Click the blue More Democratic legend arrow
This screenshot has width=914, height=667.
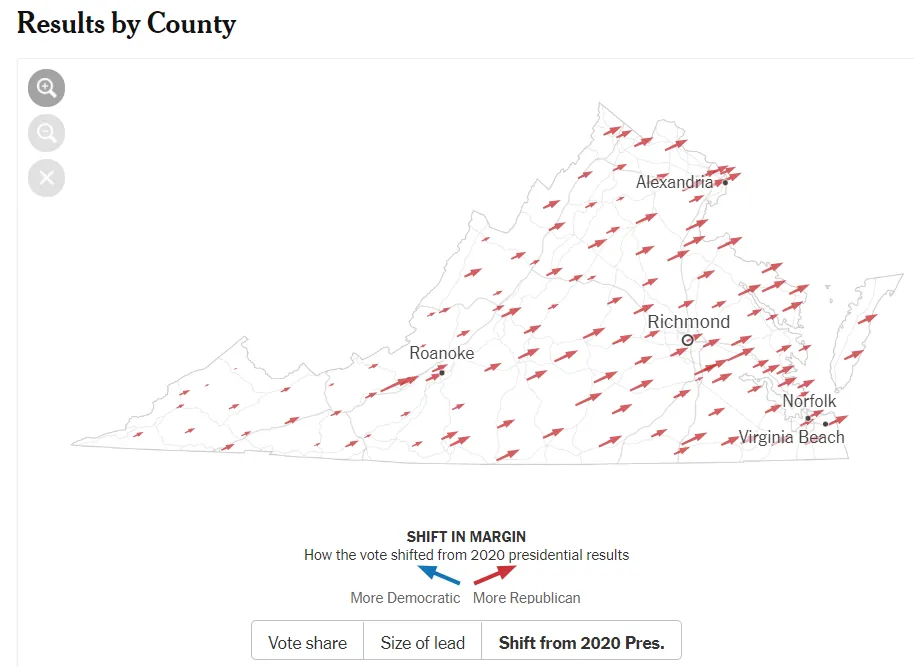pos(438,574)
